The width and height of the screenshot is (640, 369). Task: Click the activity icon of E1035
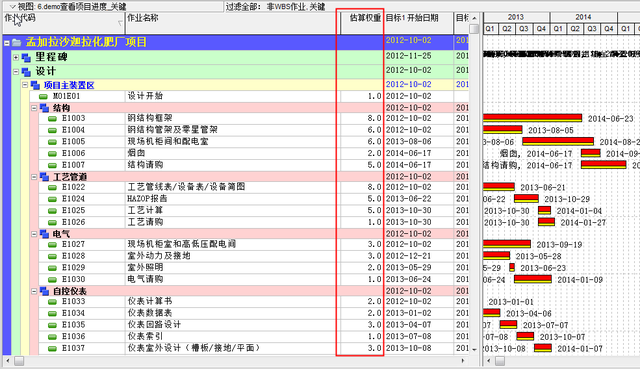point(52,325)
